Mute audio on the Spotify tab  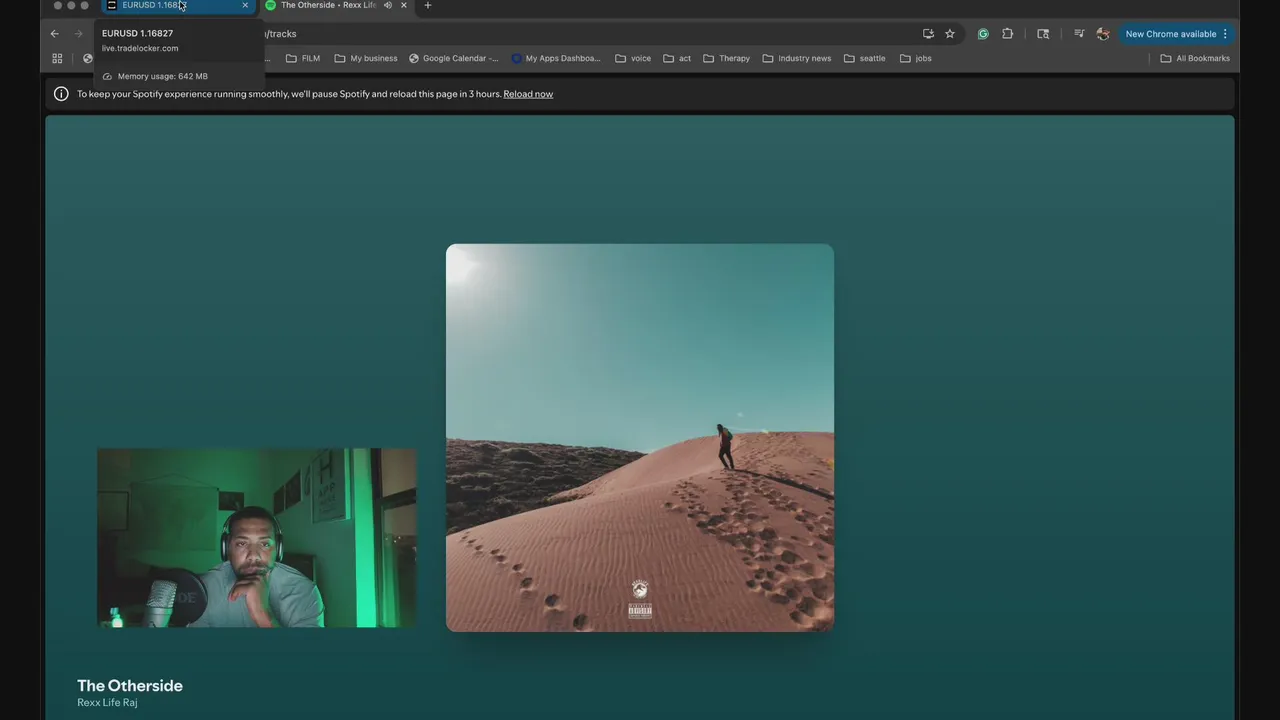click(x=388, y=5)
